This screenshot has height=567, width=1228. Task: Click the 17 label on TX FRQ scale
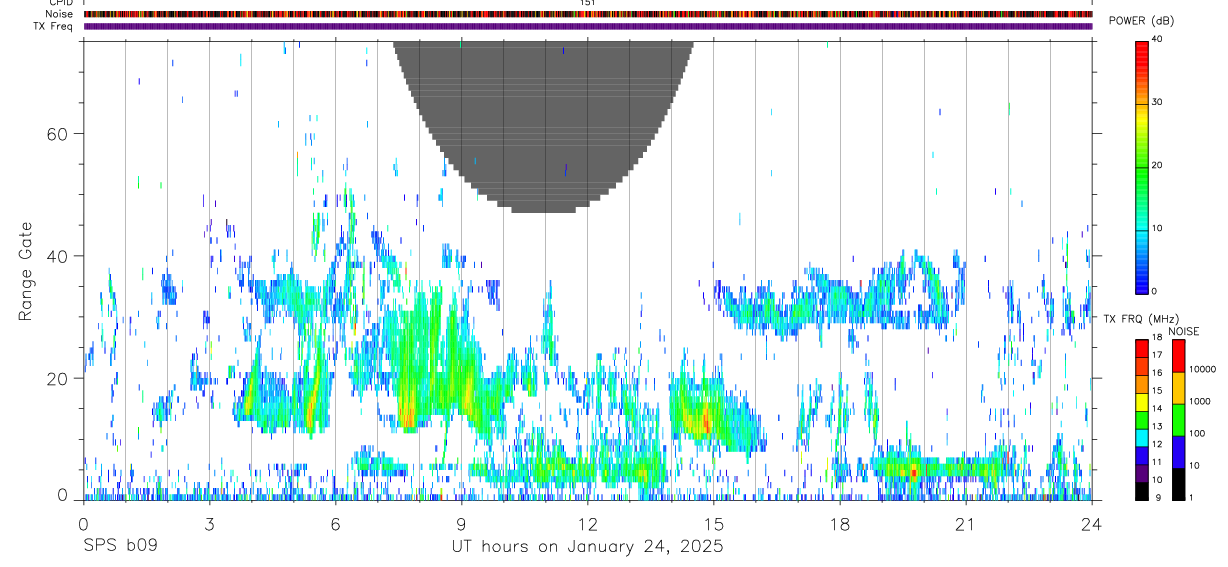[x=1157, y=355]
